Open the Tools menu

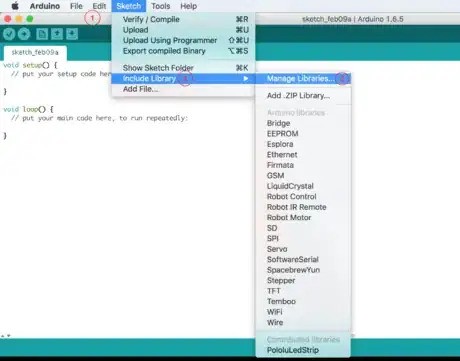coord(161,6)
